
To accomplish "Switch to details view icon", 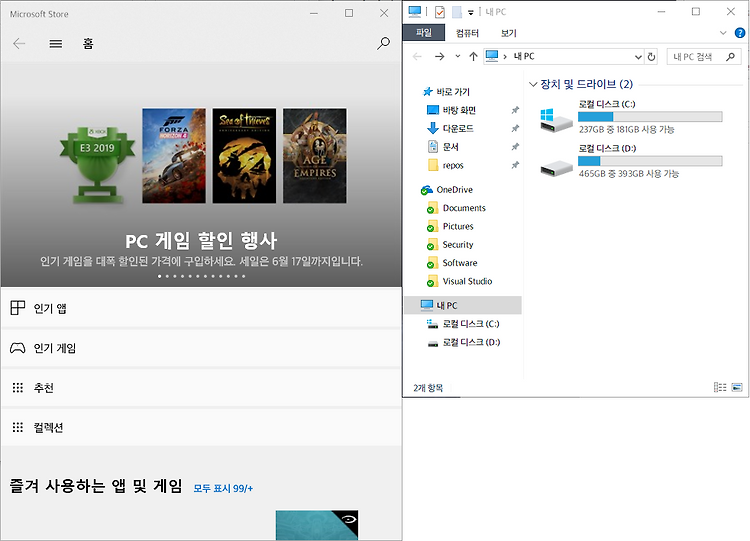I will tap(720, 387).
